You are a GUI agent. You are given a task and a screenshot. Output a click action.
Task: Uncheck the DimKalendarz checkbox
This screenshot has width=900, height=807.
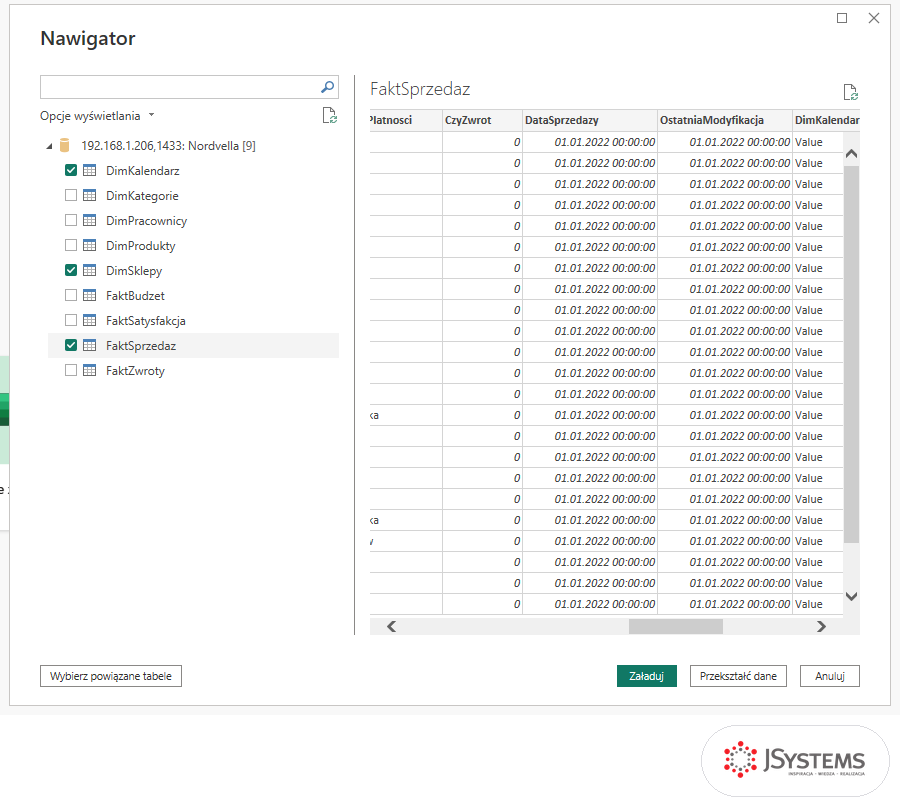71,170
